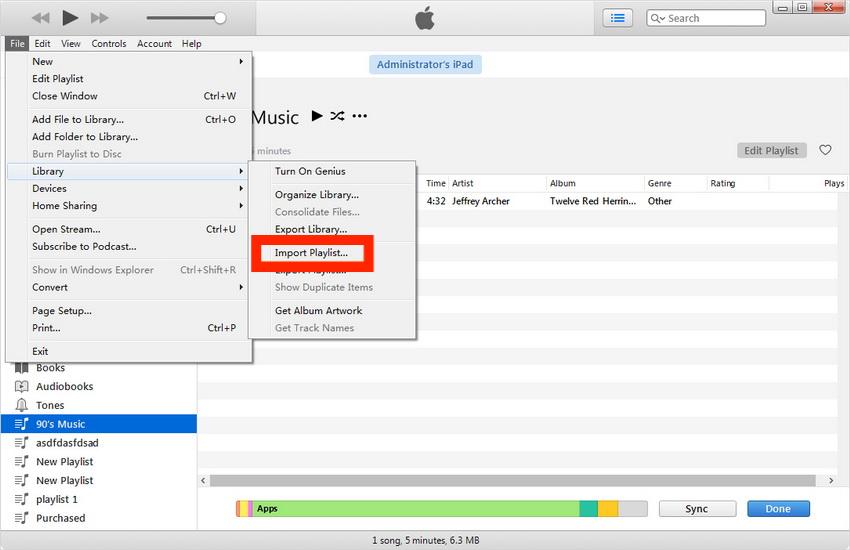Click the playlist 1 icon
Viewport: 850px width, 550px height.
(x=22, y=499)
